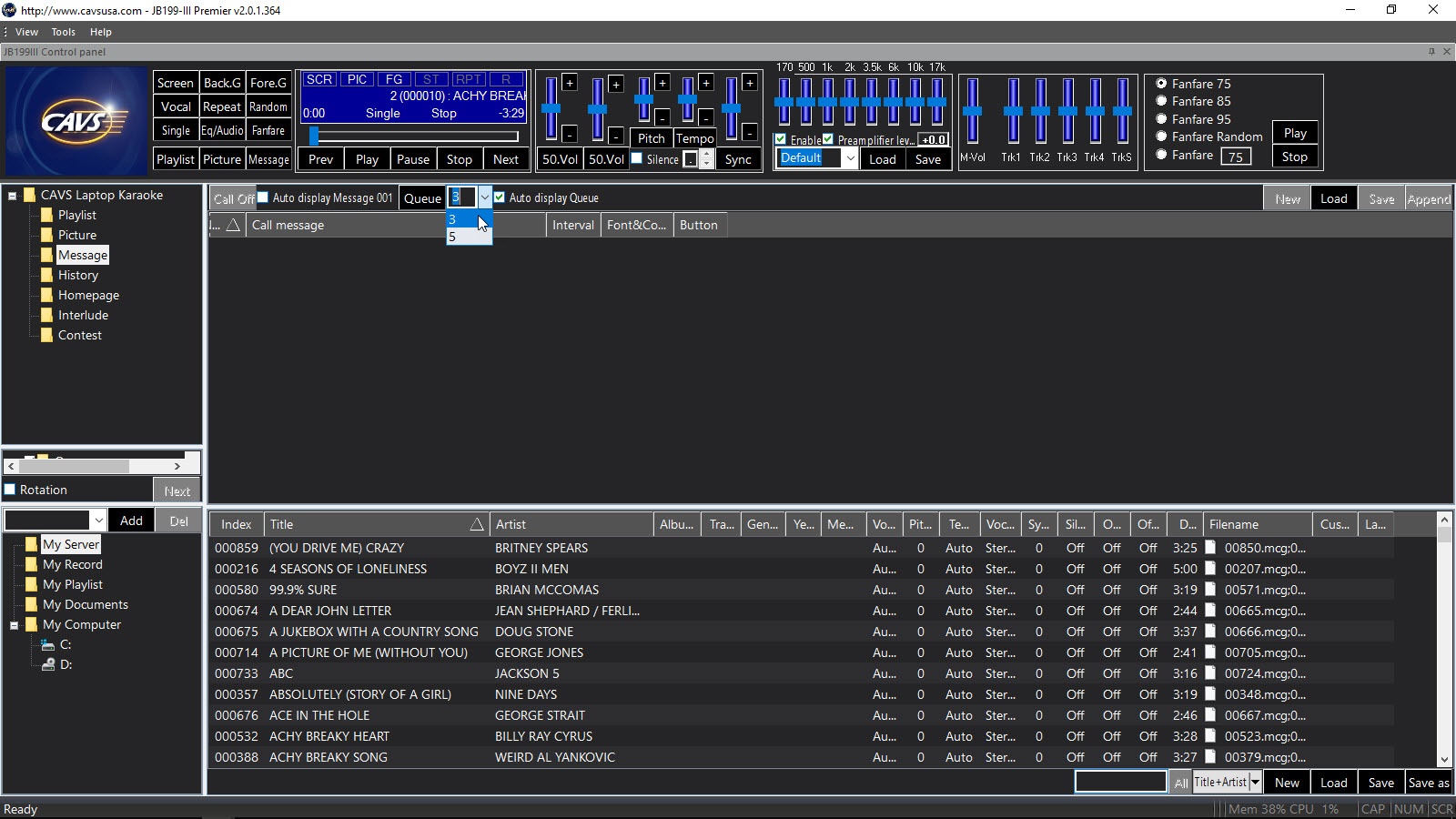Click the song position progress slider
The height and width of the screenshot is (819, 1456).
[x=416, y=136]
